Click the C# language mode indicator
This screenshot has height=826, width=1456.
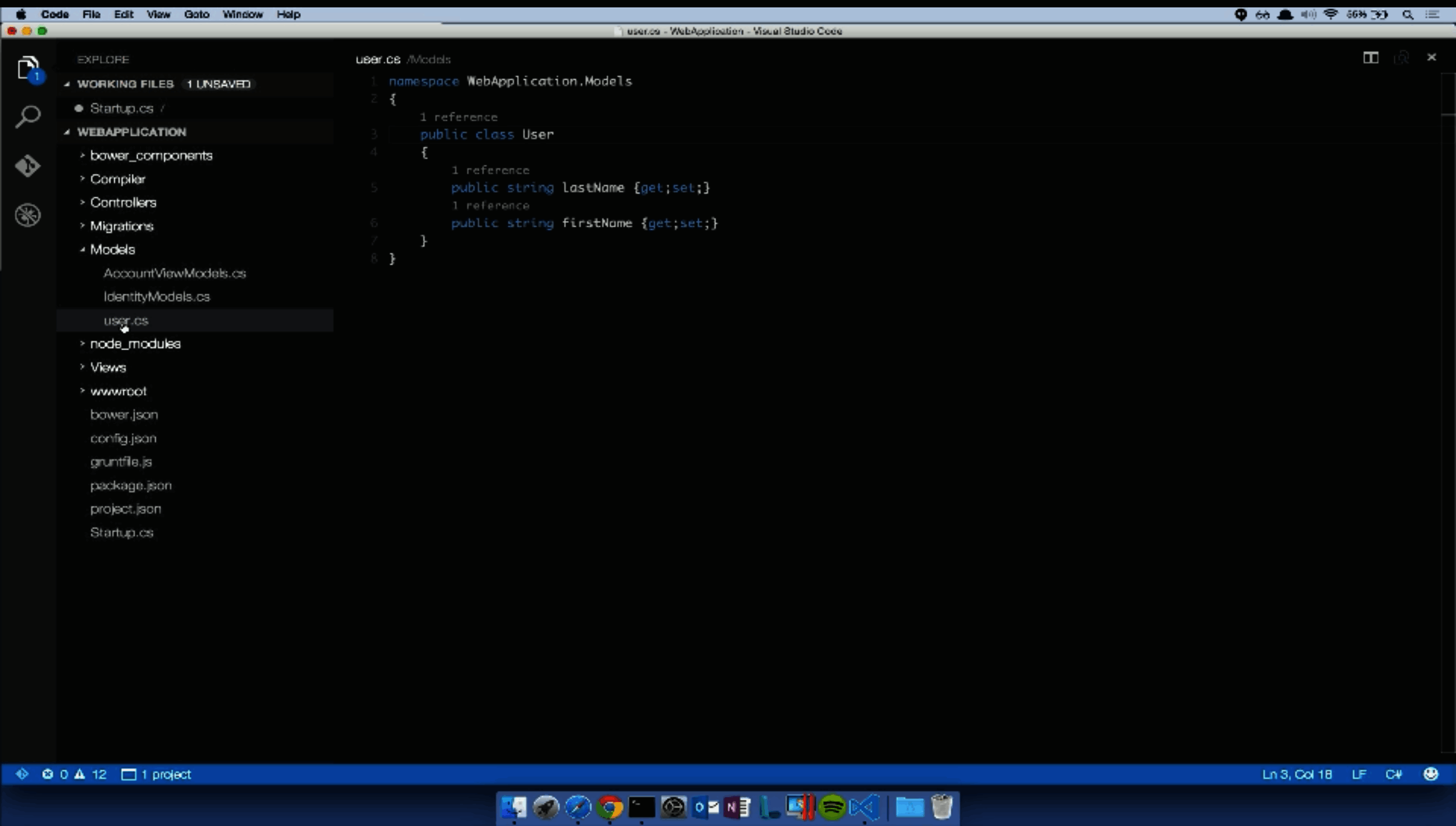(x=1393, y=774)
